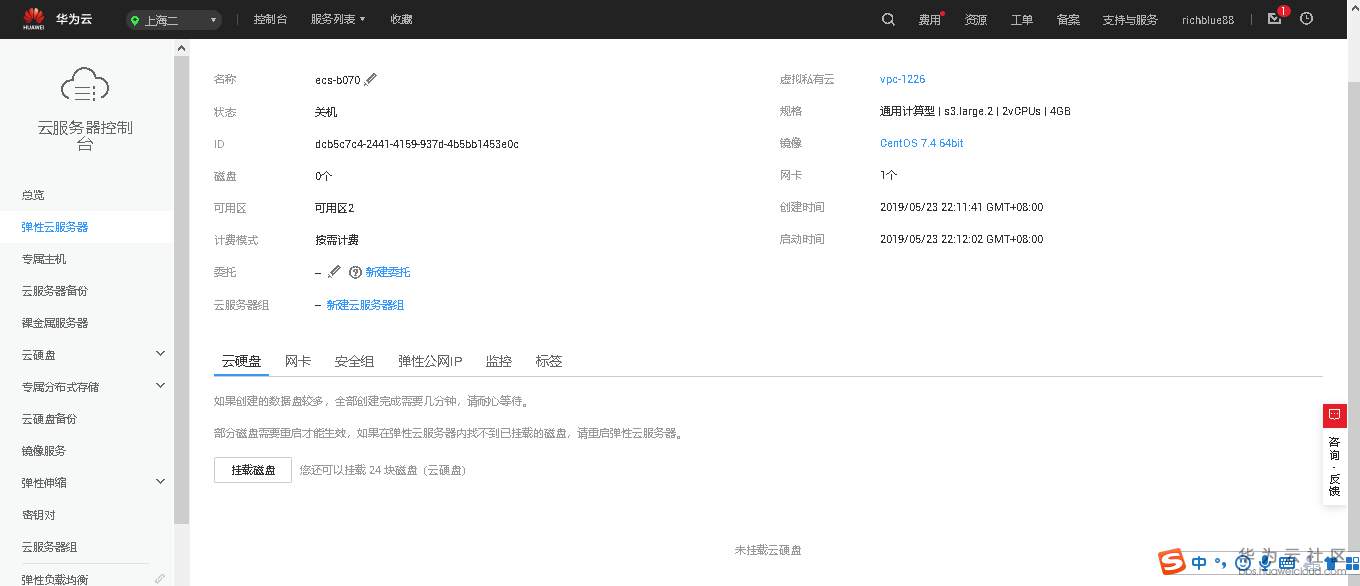This screenshot has width=1360, height=586.
Task: Click the Sogou microphone voice input icon
Action: 1266,563
